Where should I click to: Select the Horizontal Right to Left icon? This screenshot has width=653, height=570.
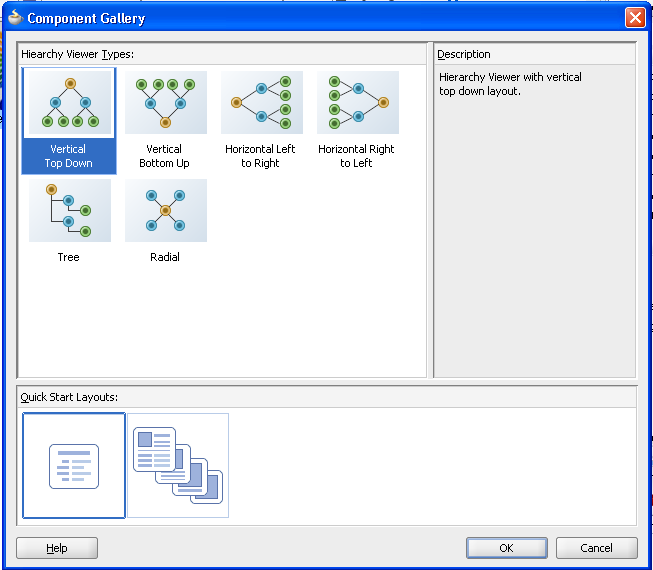357,103
